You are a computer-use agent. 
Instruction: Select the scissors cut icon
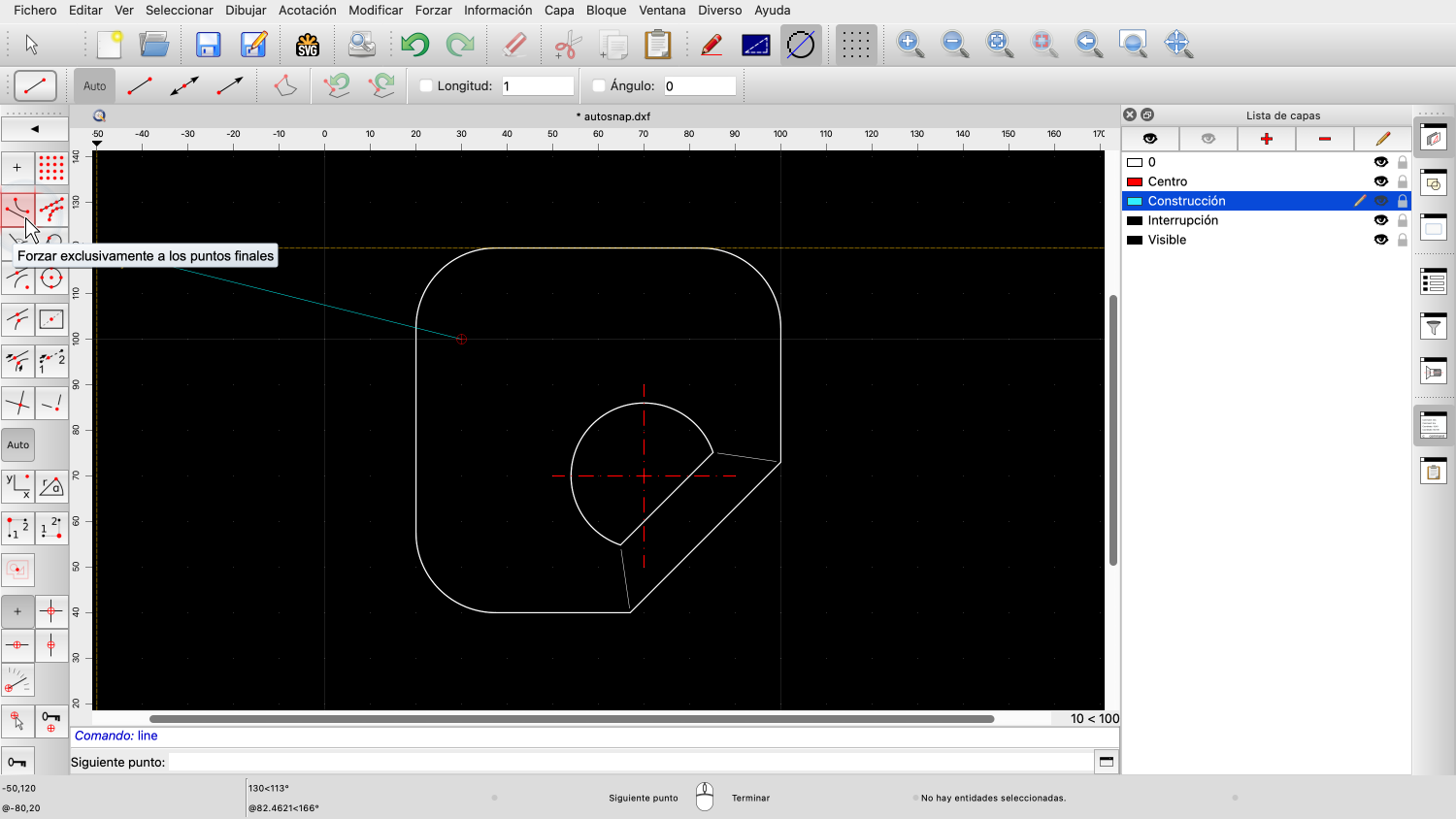tap(567, 45)
